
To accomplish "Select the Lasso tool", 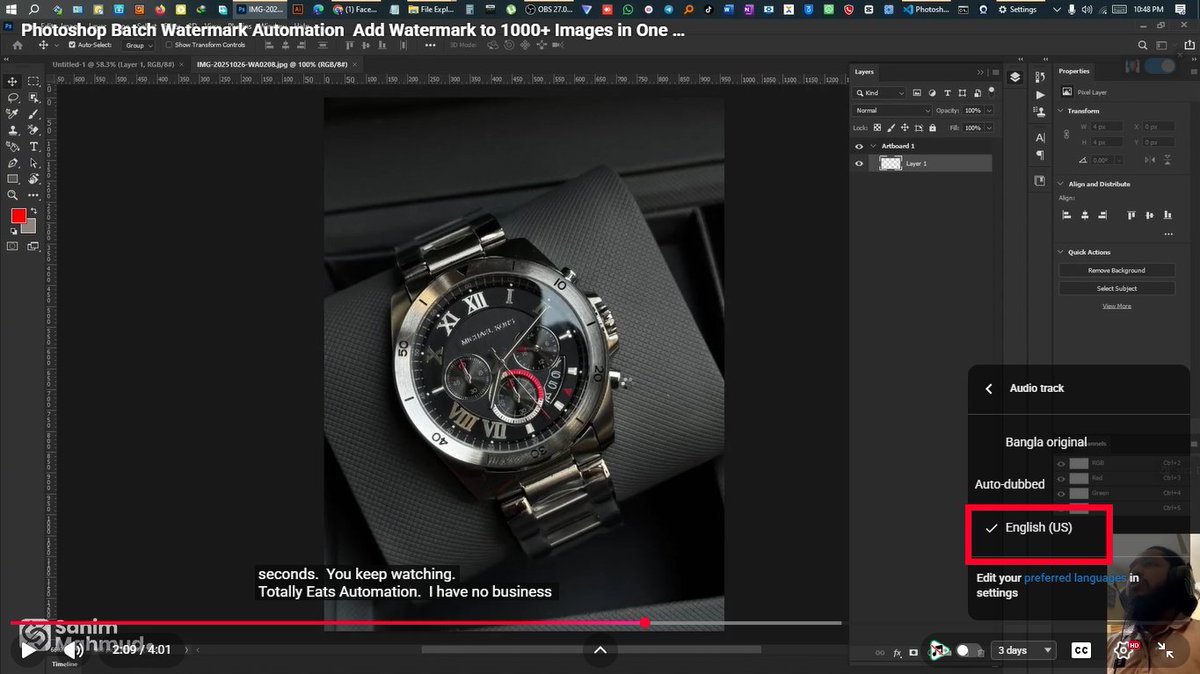I will coord(12,98).
